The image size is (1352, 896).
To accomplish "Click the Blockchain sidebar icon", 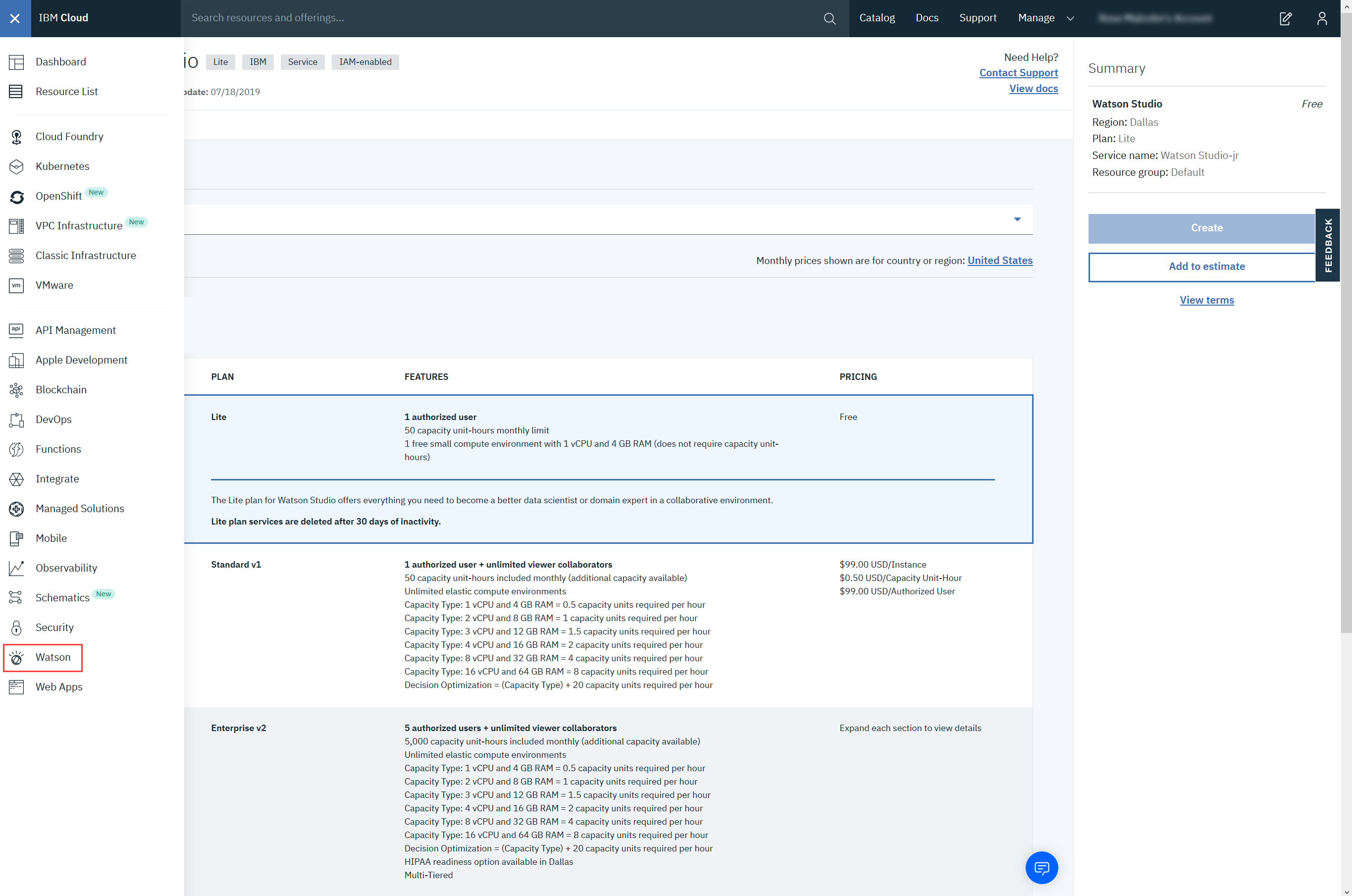I will click(16, 390).
